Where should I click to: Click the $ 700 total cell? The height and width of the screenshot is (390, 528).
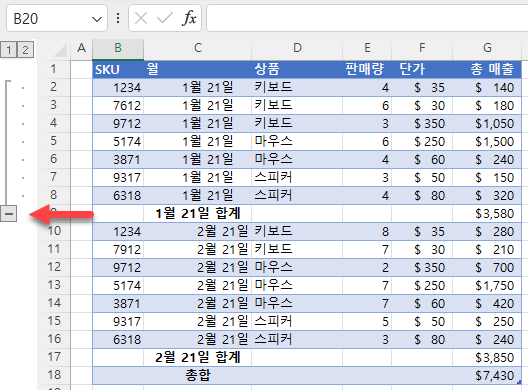(487, 267)
